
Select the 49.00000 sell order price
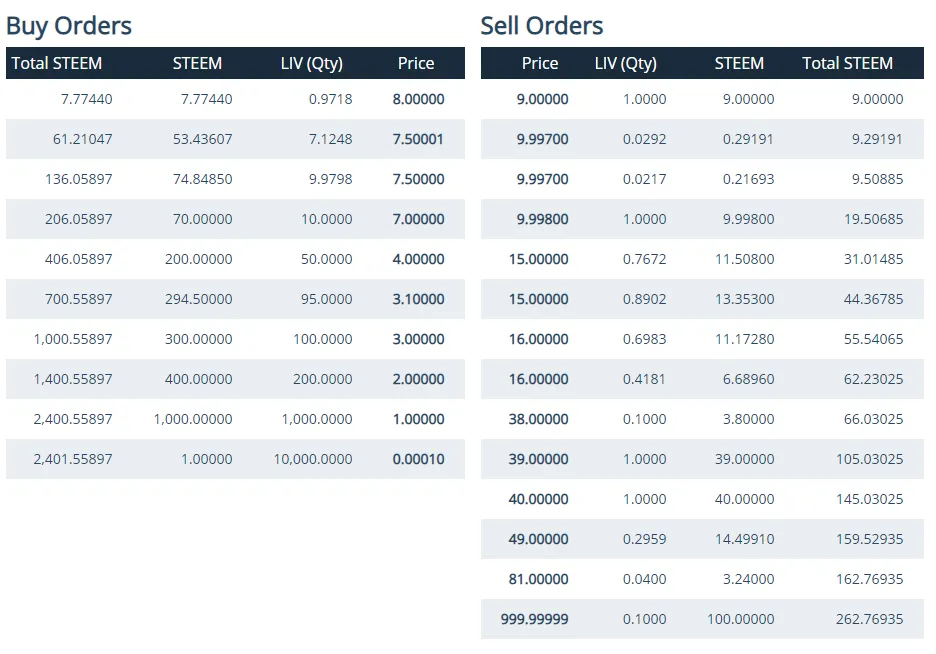click(538, 539)
